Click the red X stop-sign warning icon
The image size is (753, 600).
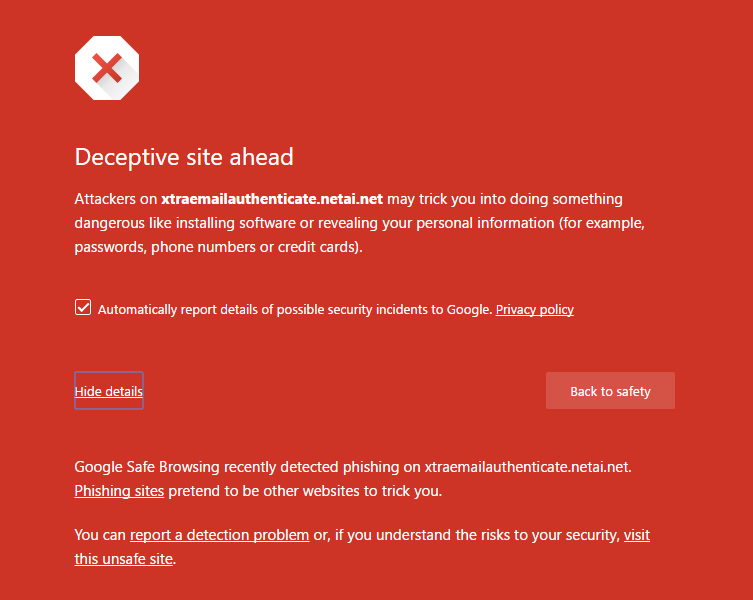click(107, 68)
